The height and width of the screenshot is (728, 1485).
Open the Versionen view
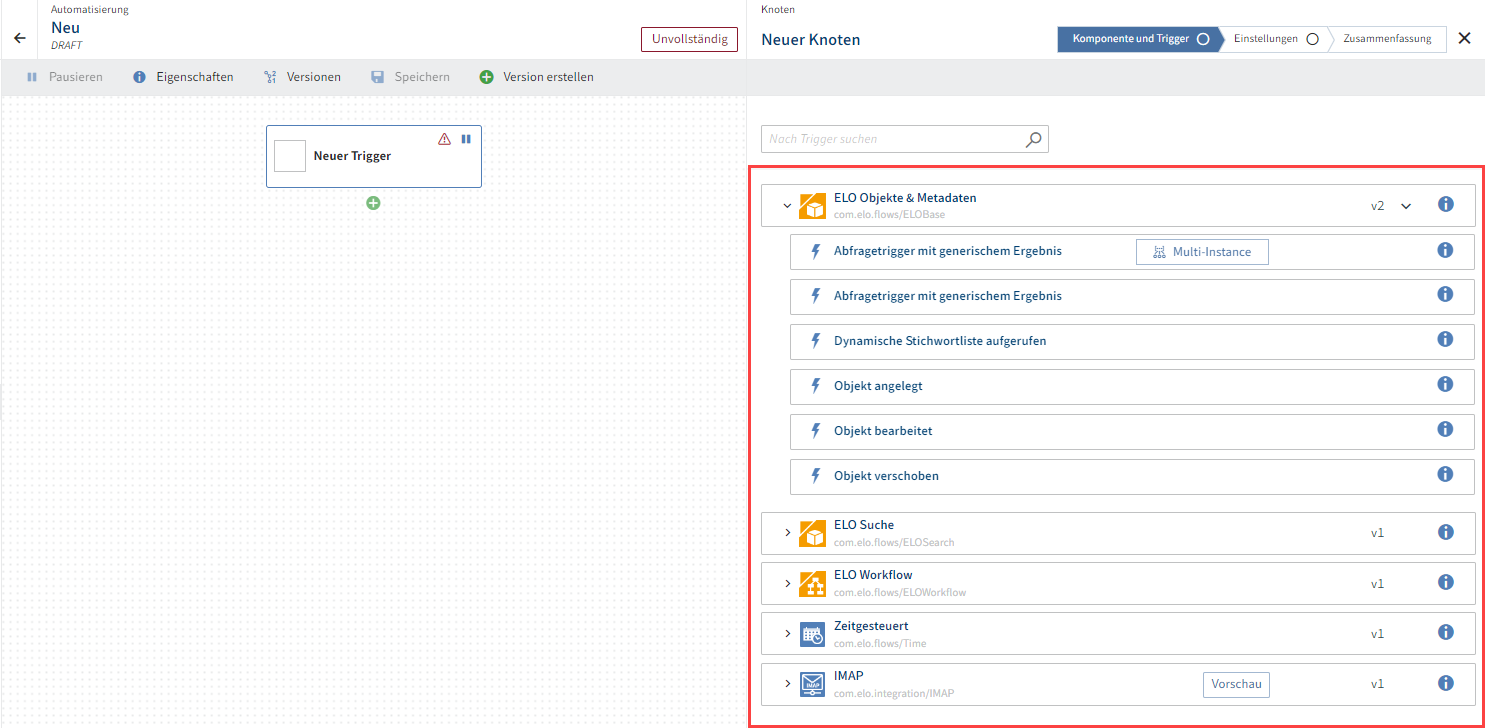point(302,77)
